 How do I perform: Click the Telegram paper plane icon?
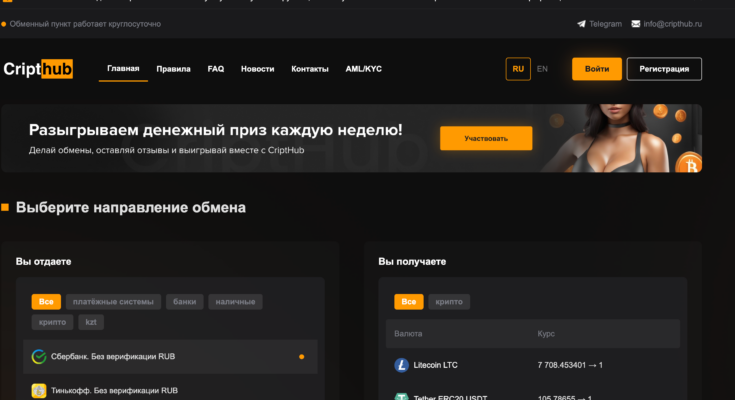(x=581, y=24)
